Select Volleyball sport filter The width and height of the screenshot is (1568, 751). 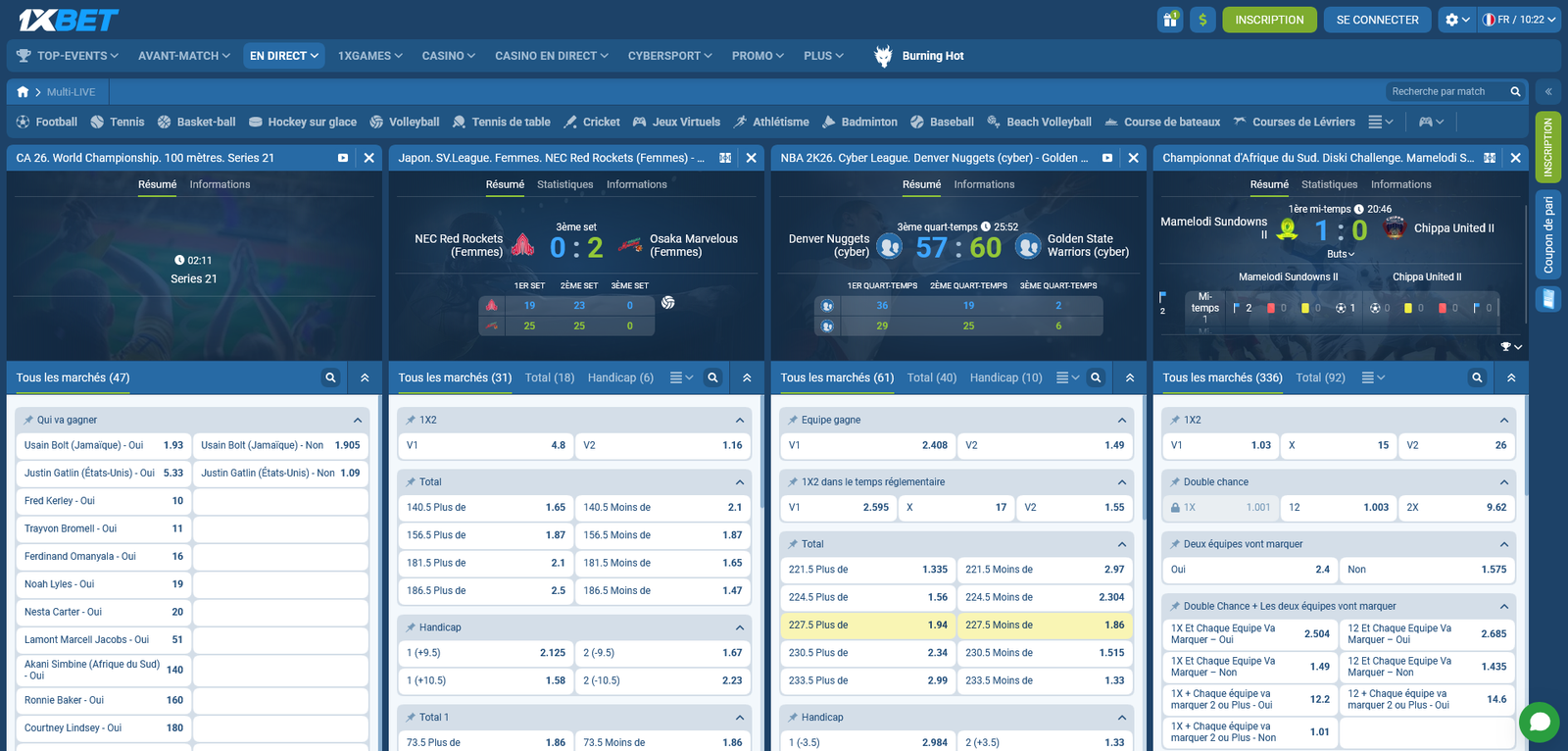click(x=405, y=123)
